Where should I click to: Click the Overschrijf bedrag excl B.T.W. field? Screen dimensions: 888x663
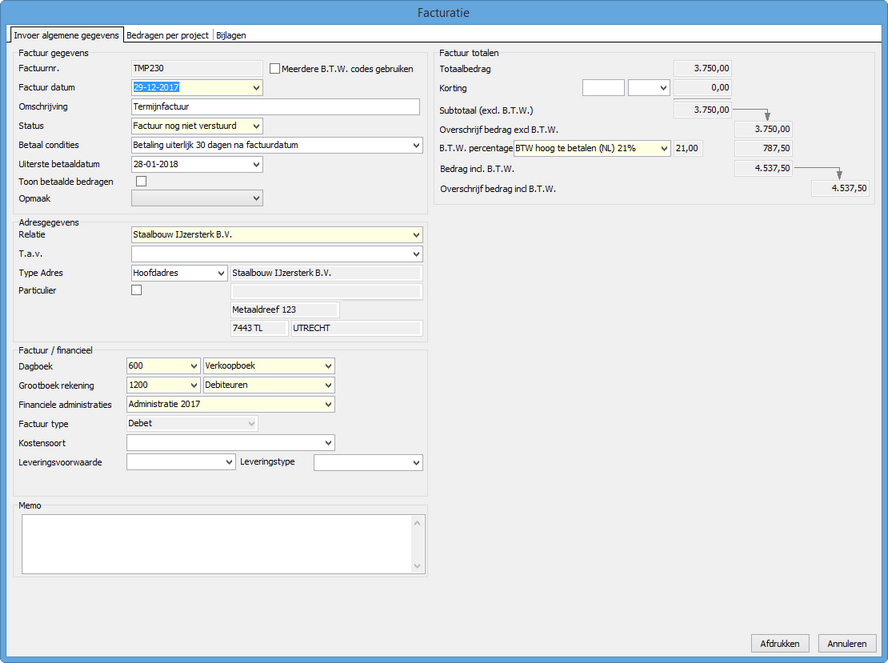[x=763, y=129]
